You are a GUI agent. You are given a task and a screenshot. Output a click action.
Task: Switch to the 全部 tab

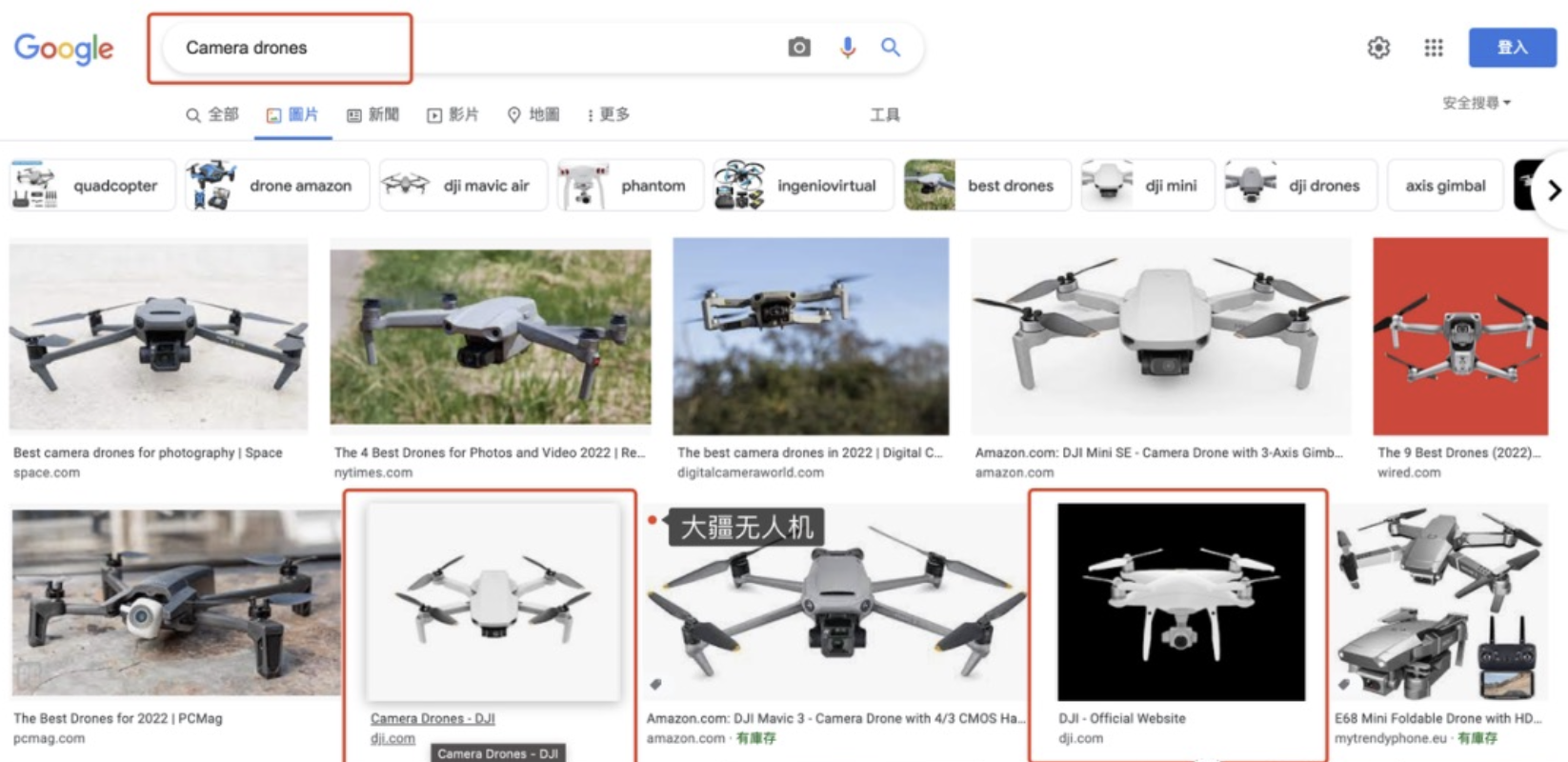click(x=212, y=114)
